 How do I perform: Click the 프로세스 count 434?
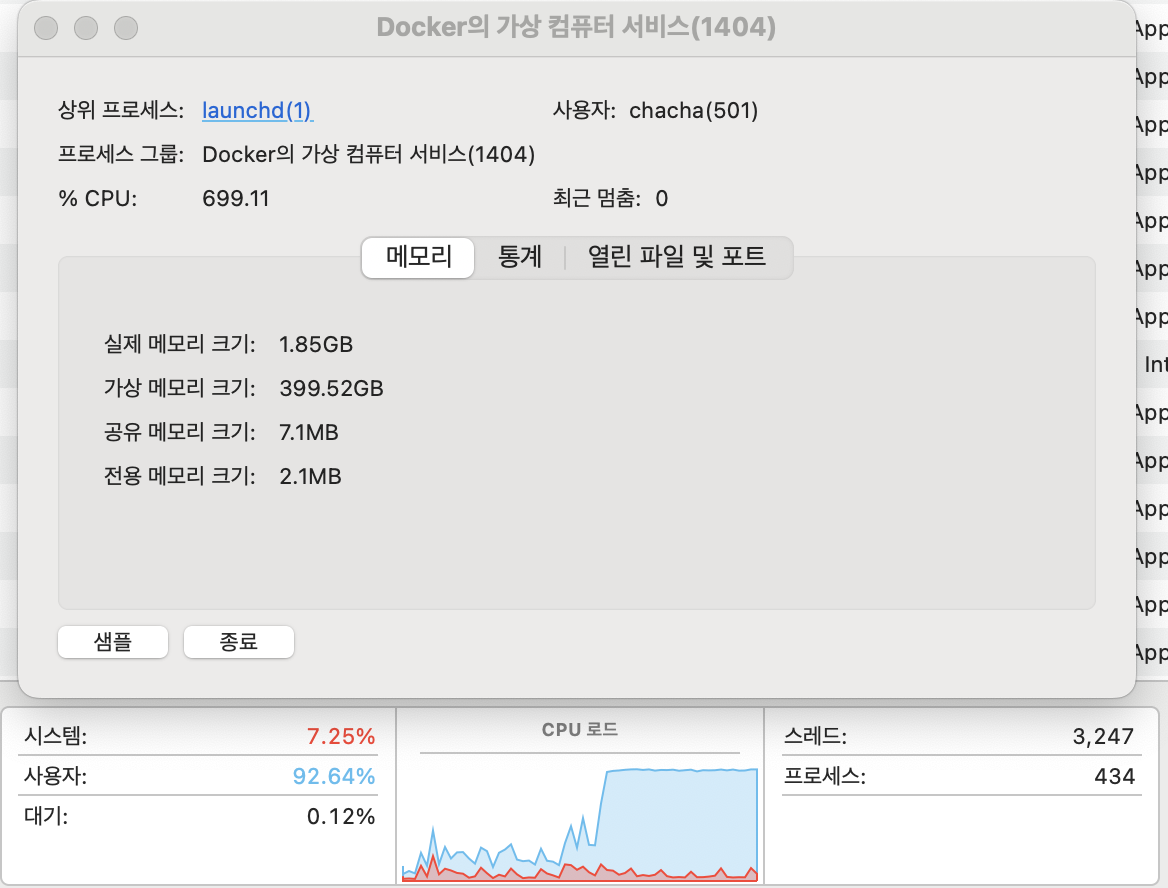click(1114, 776)
